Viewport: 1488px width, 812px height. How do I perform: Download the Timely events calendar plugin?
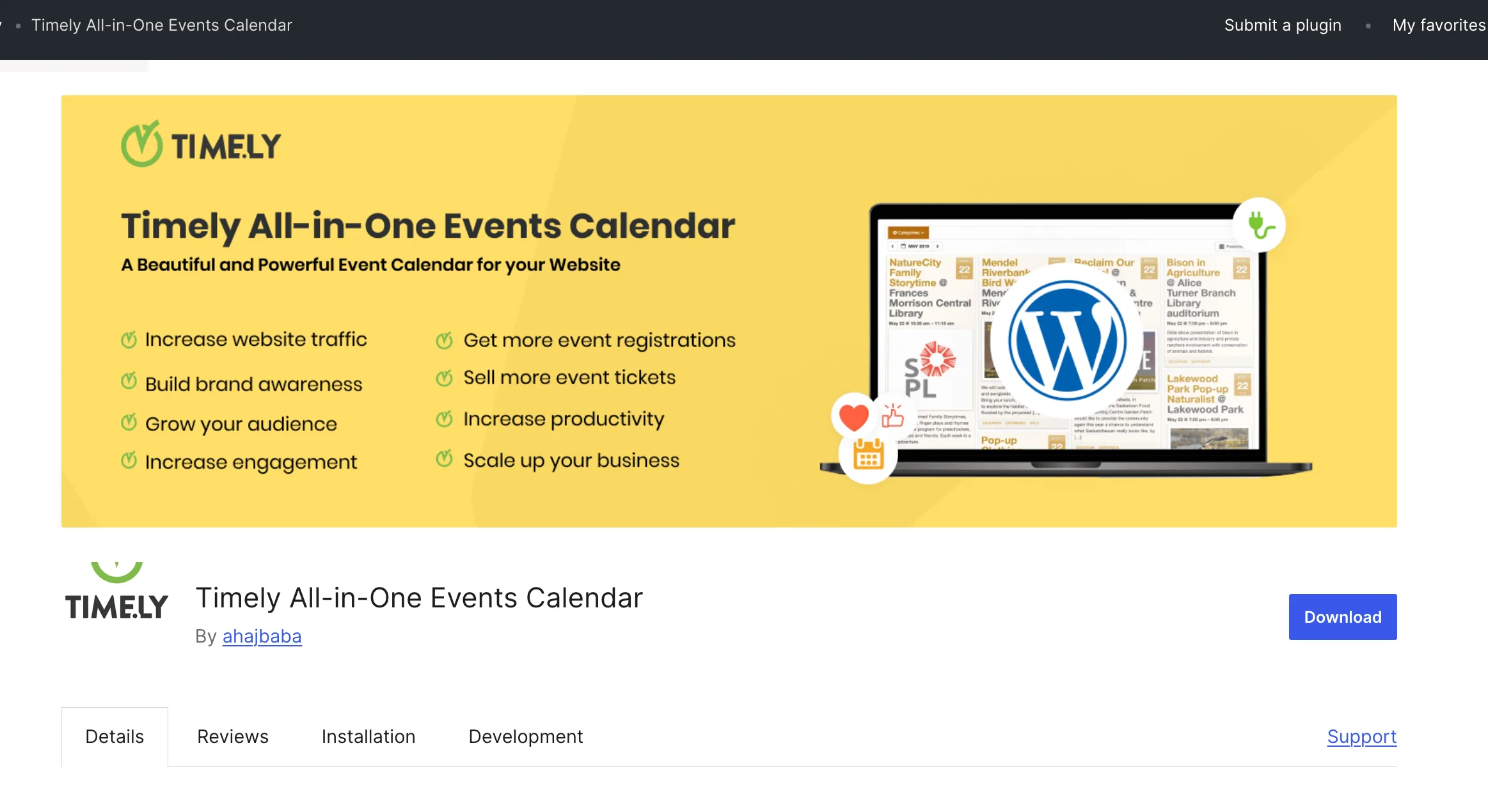tap(1343, 617)
